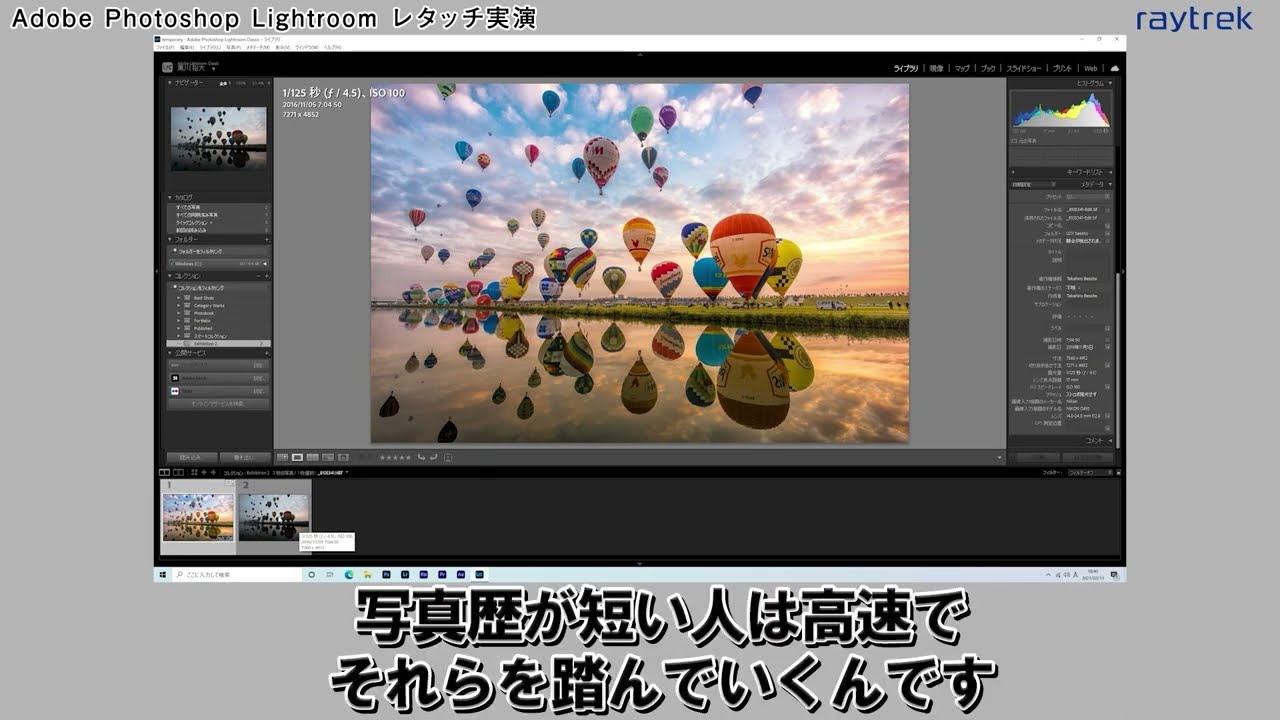Open Premiere Pro from taskbar
This screenshot has height=720, width=1280.
(442, 575)
